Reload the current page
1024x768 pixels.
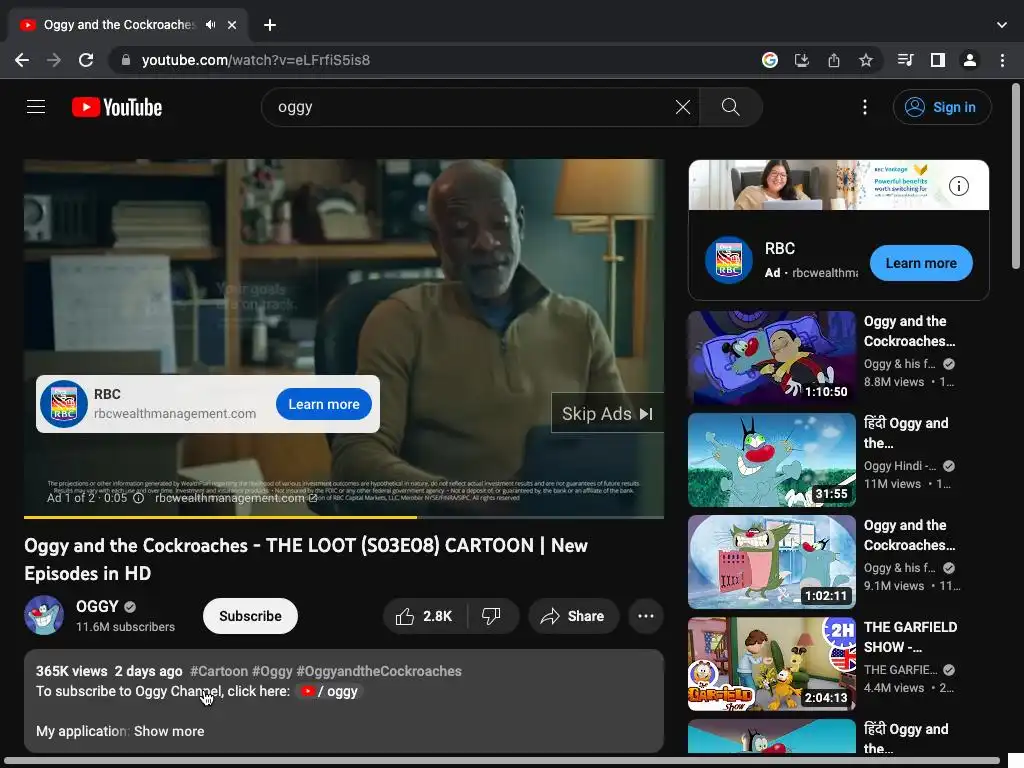(x=86, y=60)
